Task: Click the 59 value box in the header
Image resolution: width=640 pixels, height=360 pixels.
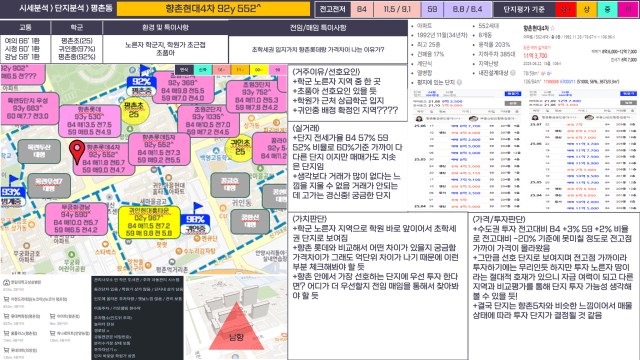Action: point(432,9)
